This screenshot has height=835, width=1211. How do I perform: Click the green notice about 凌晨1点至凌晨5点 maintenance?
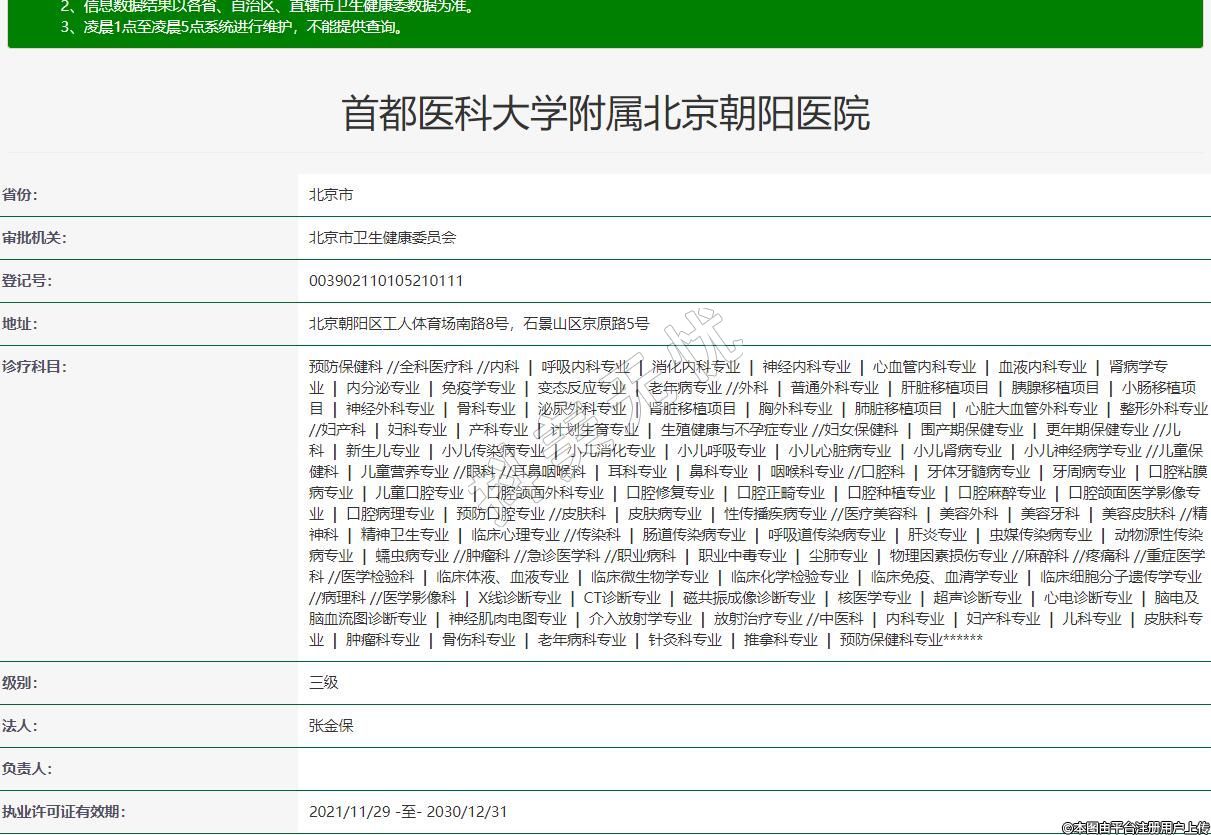[x=232, y=27]
